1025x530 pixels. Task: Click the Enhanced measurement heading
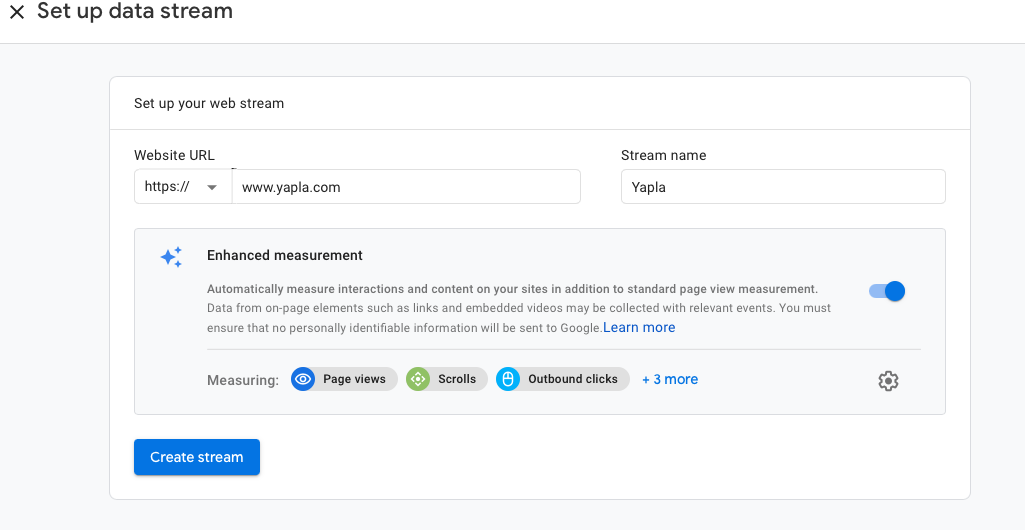click(x=285, y=255)
